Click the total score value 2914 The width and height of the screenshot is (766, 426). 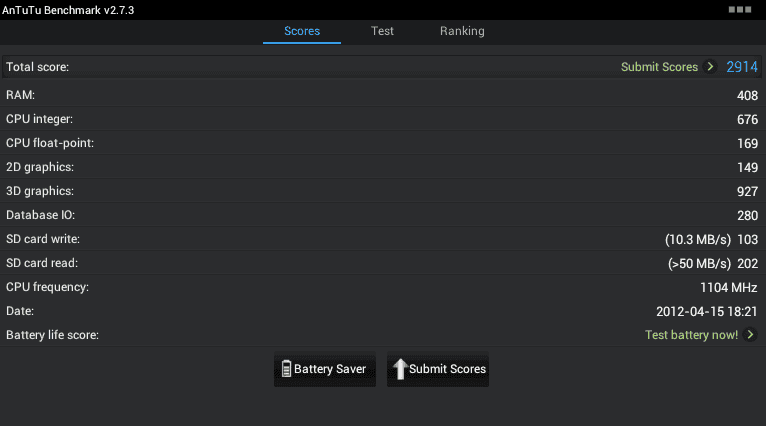click(742, 67)
